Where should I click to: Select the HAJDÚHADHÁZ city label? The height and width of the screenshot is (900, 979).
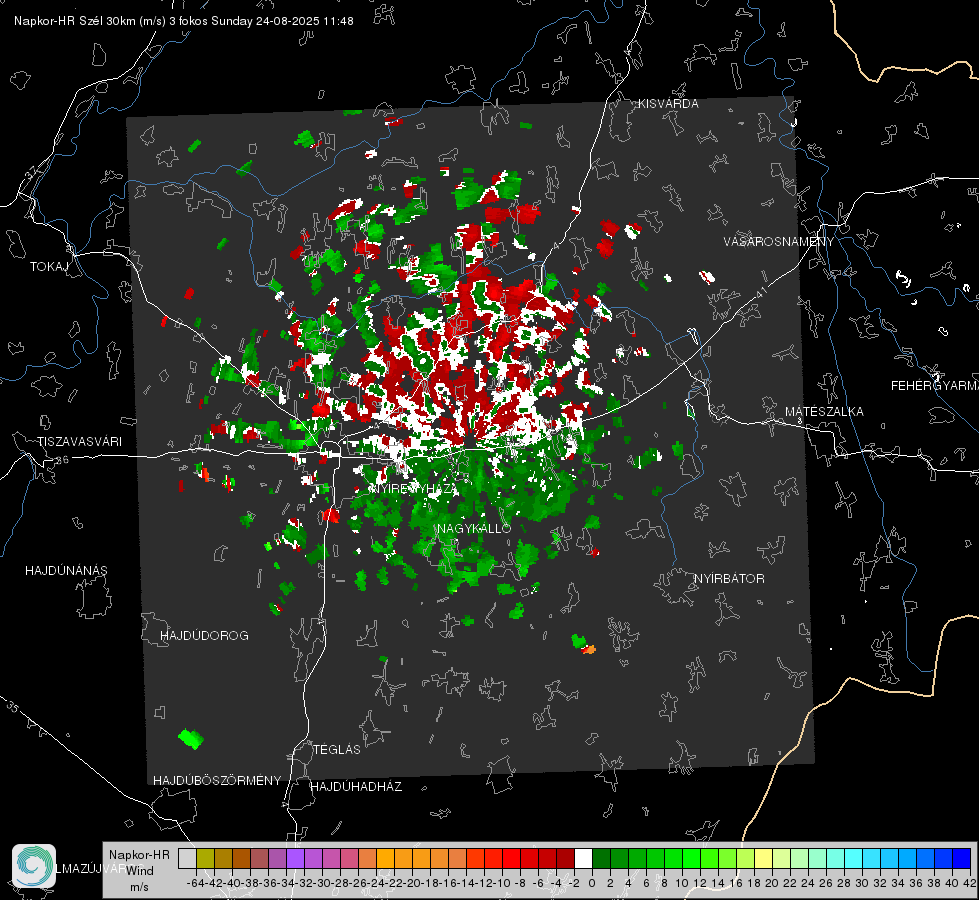(356, 787)
